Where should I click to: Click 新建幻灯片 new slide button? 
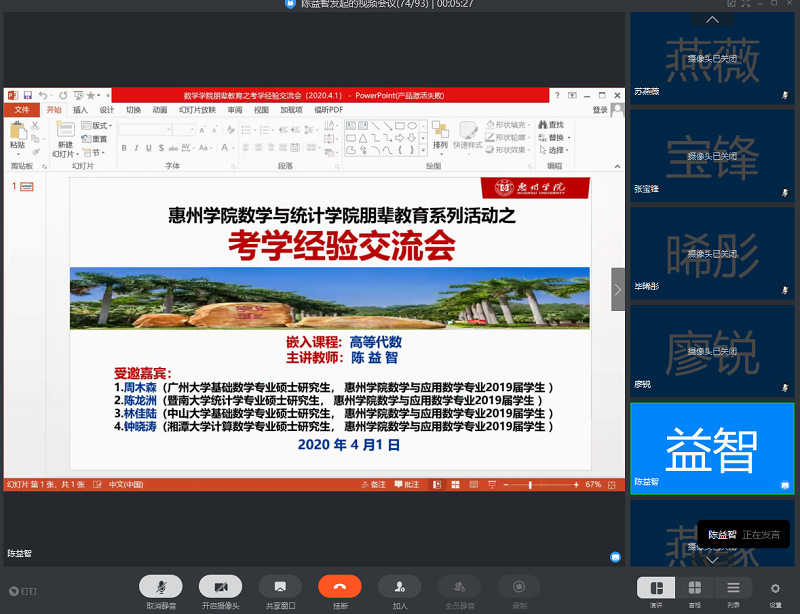65,139
